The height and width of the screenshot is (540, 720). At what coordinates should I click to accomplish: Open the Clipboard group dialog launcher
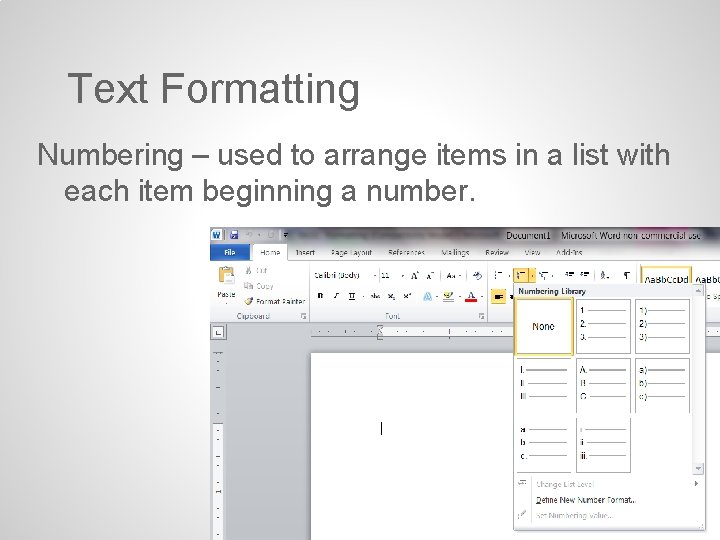click(x=303, y=316)
